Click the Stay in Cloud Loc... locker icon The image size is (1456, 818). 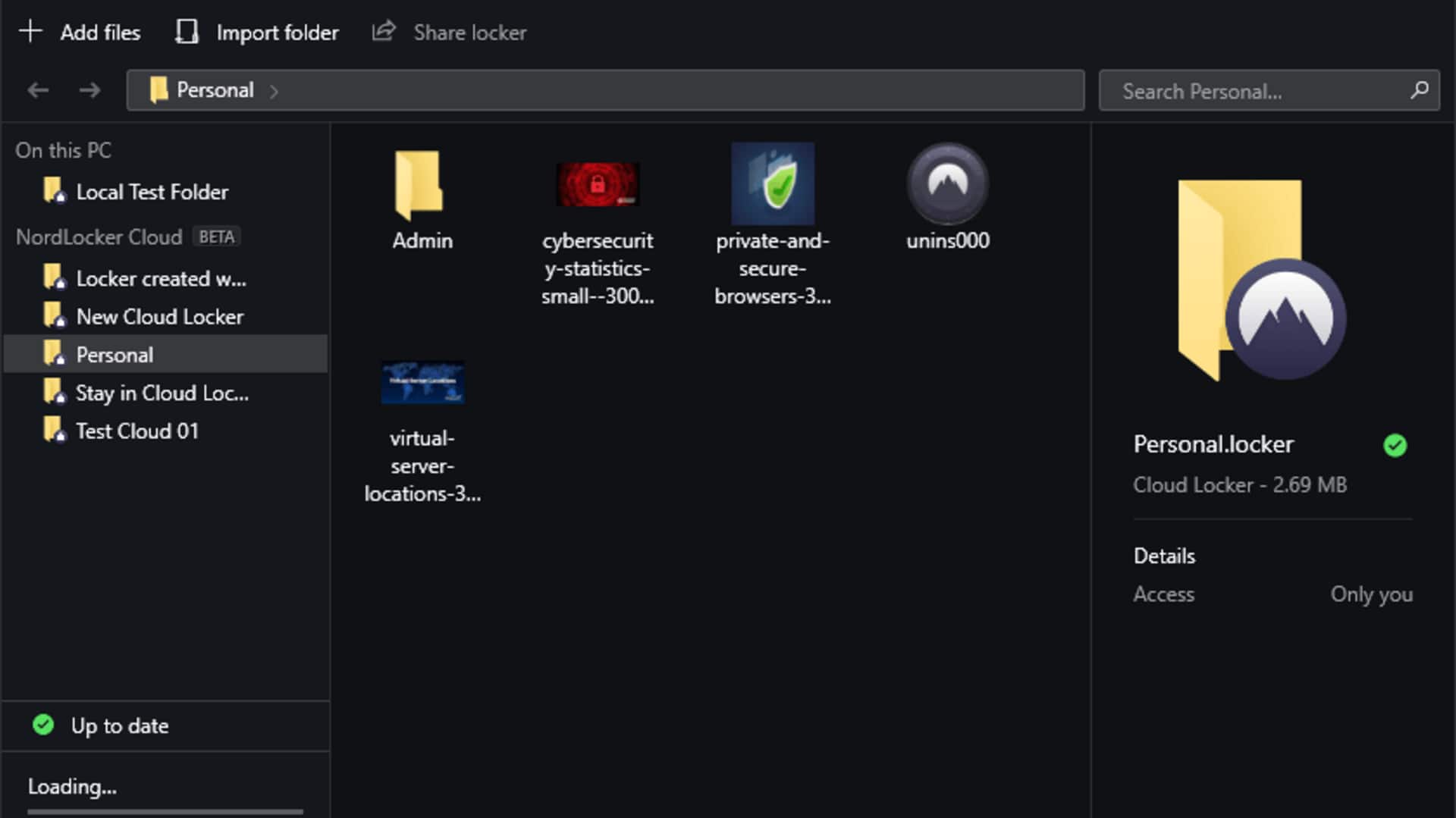point(55,392)
